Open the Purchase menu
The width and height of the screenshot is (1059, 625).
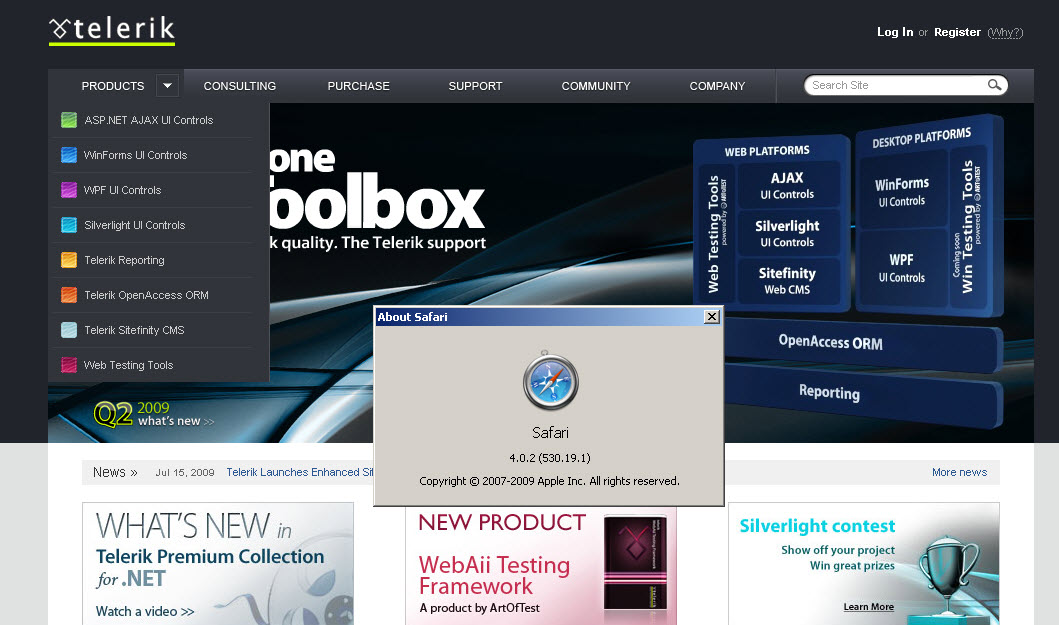[359, 86]
